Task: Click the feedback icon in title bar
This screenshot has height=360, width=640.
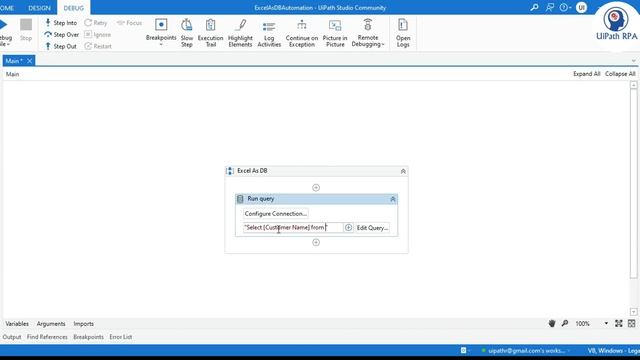Action: tap(550, 7)
